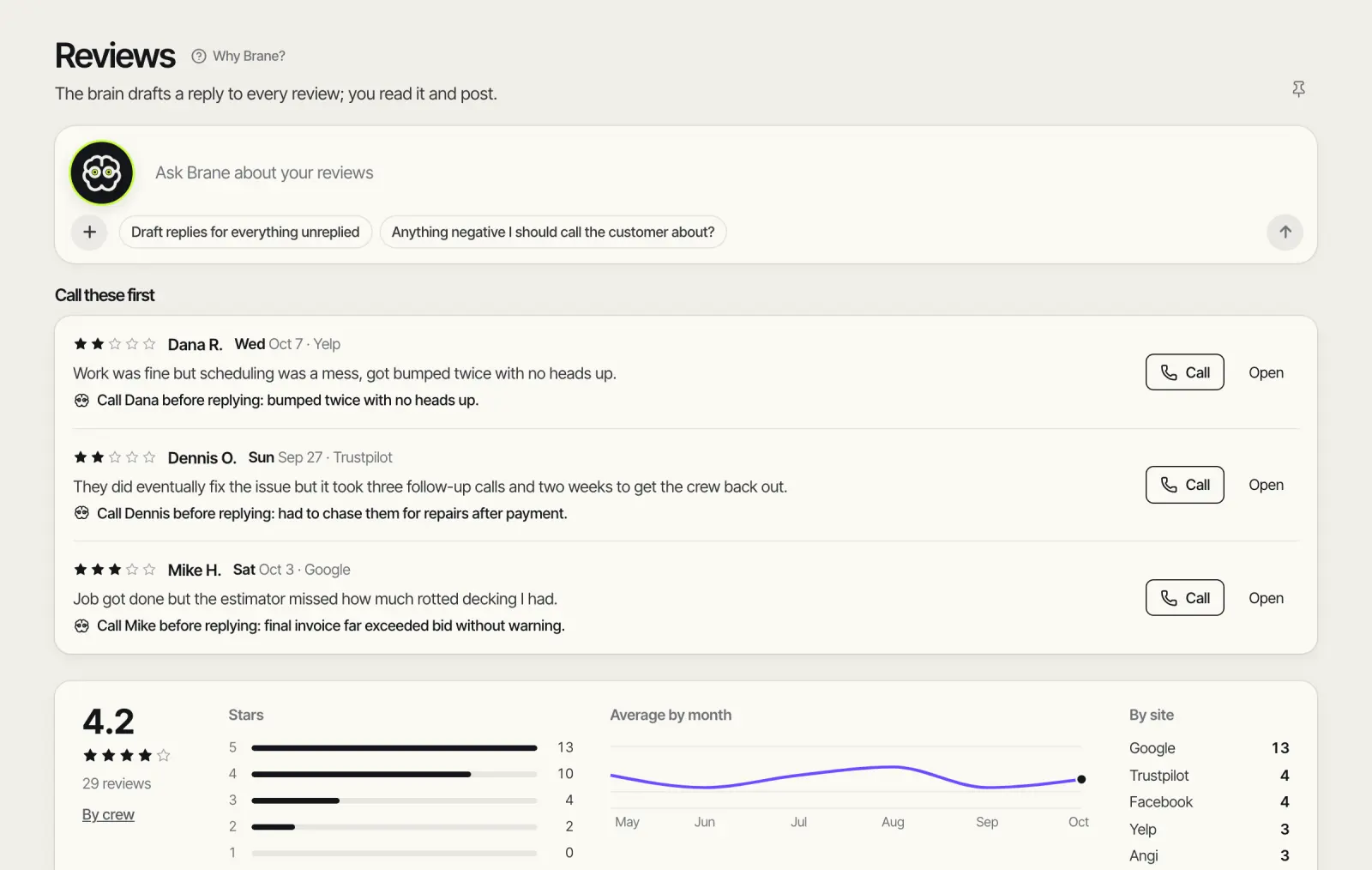The height and width of the screenshot is (870, 1372).
Task: Open Dana R.'s review
Action: 1266,372
